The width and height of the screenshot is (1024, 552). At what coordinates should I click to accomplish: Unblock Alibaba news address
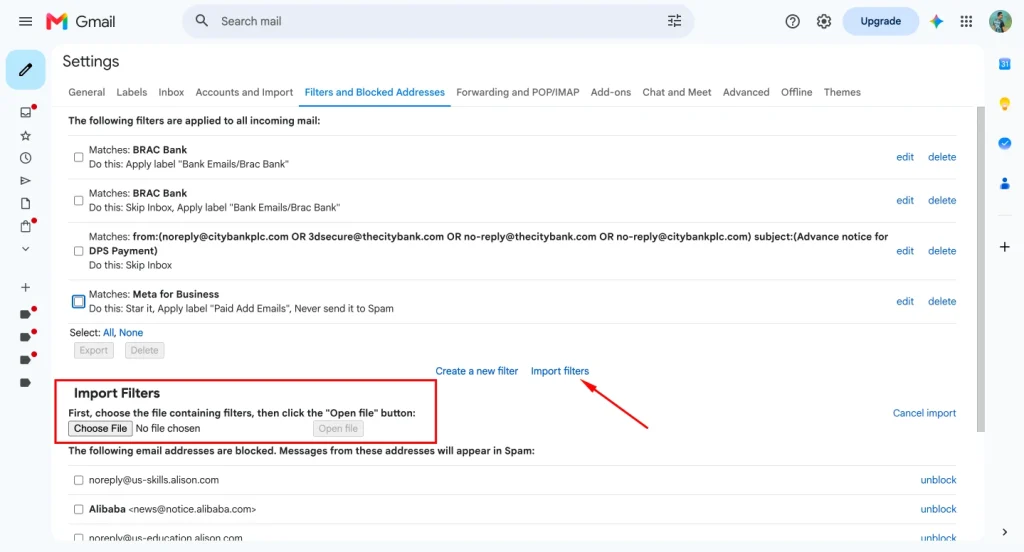click(x=938, y=510)
